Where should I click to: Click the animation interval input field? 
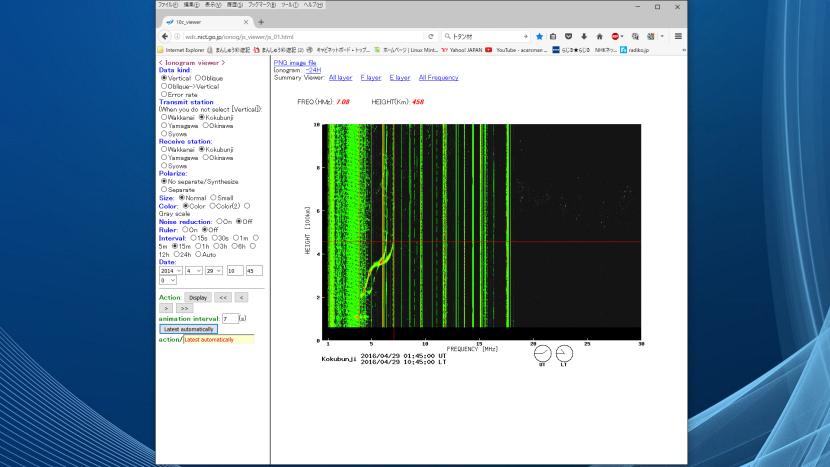click(230, 319)
